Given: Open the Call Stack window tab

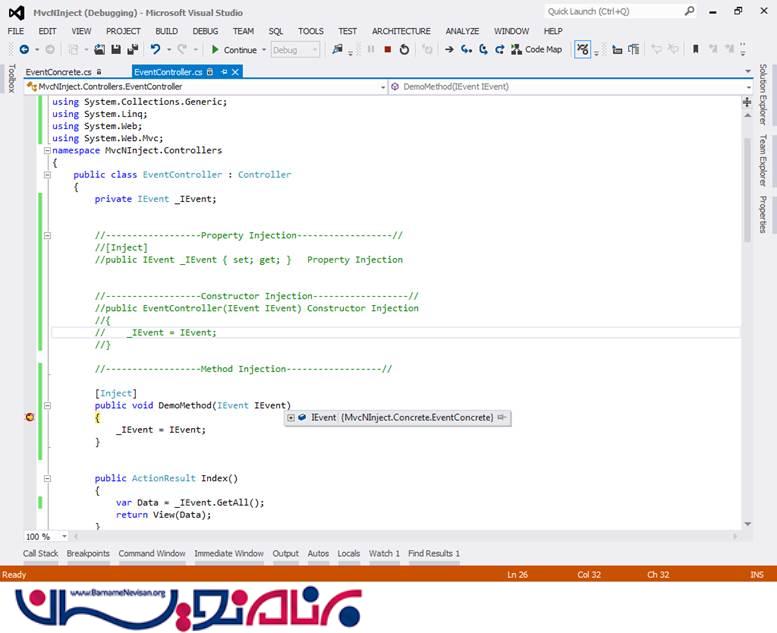Looking at the screenshot, I should pyautogui.click(x=41, y=553).
